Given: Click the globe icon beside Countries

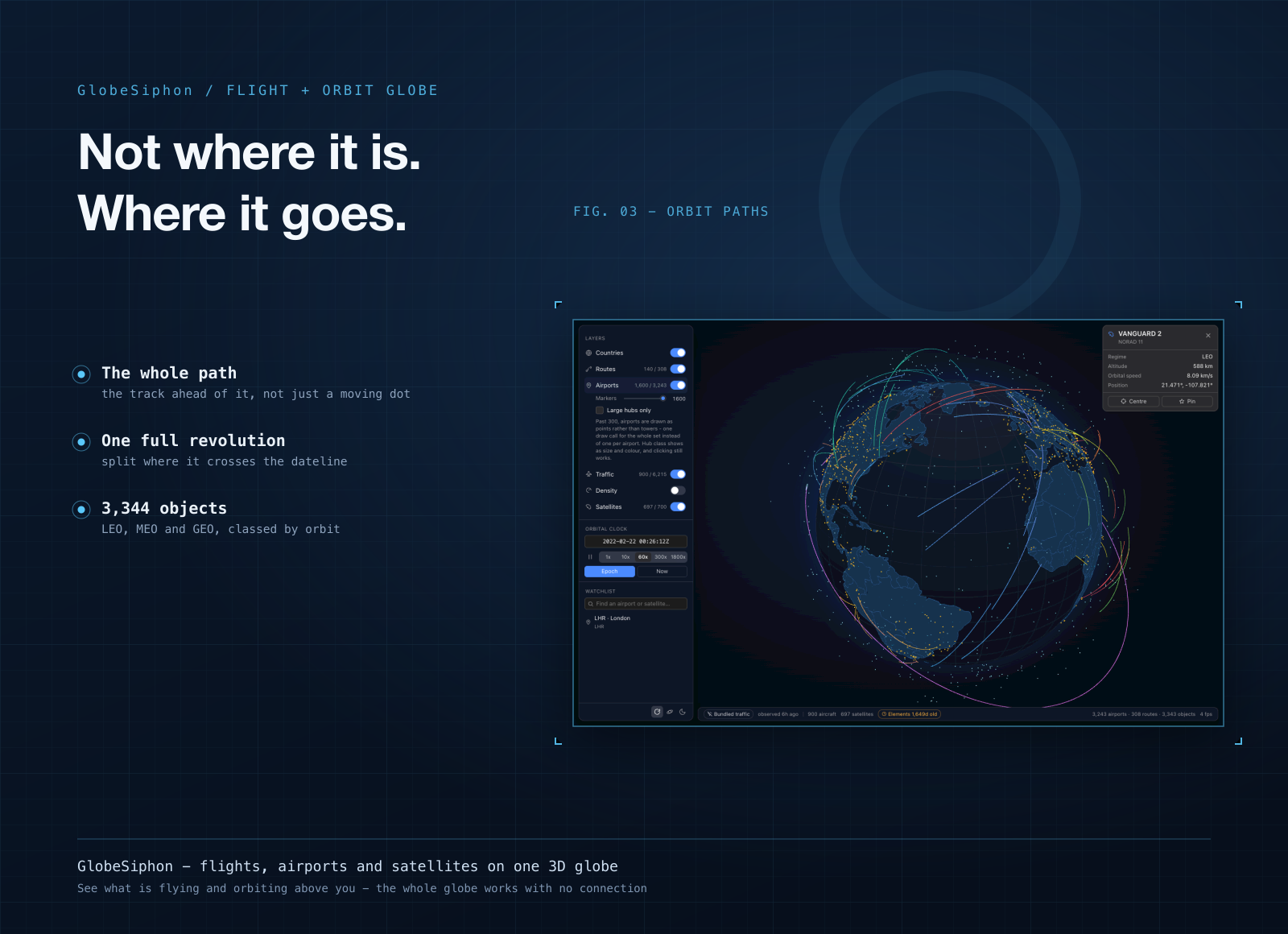Looking at the screenshot, I should click(x=588, y=353).
